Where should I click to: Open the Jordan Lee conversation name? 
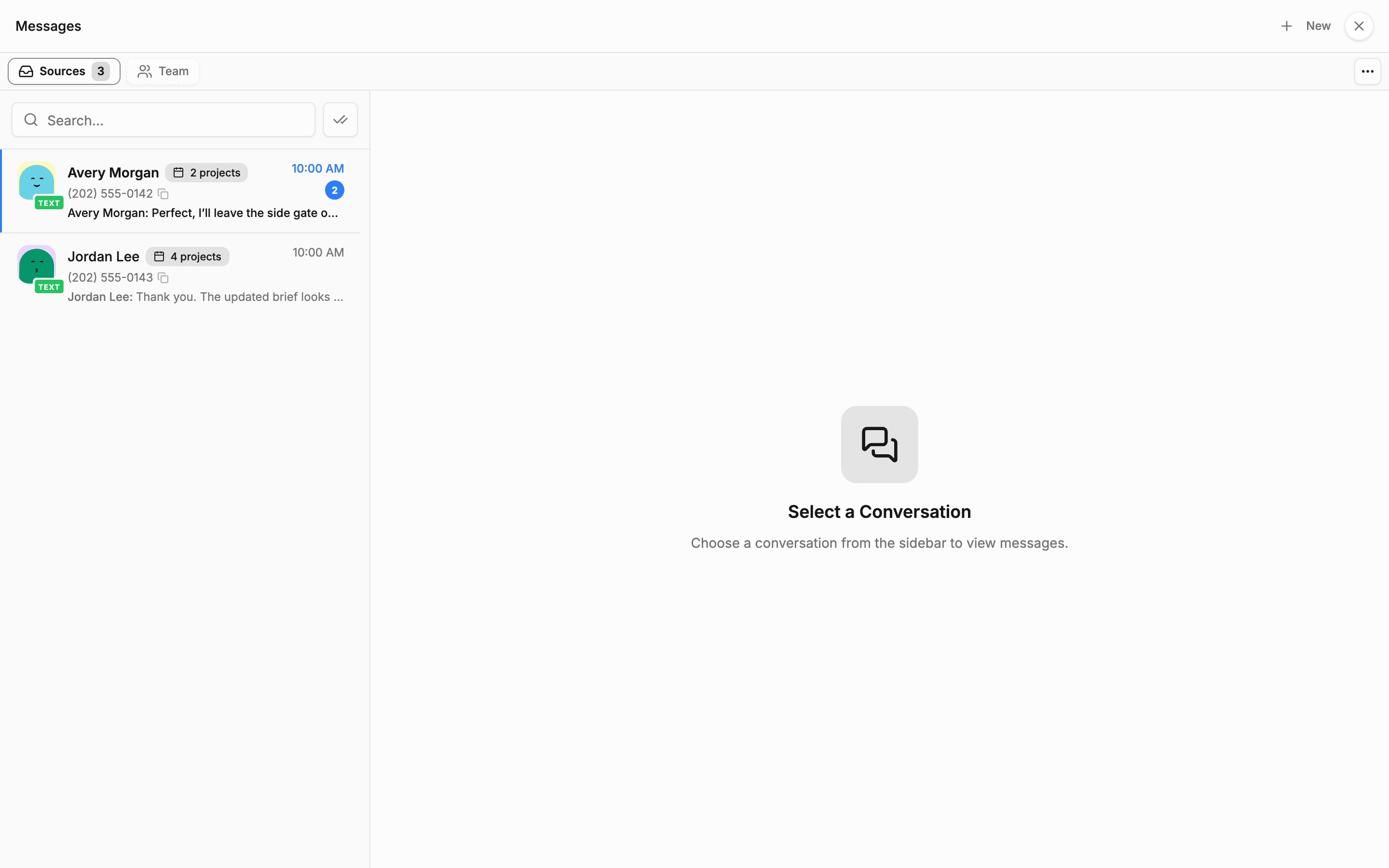[x=103, y=257]
